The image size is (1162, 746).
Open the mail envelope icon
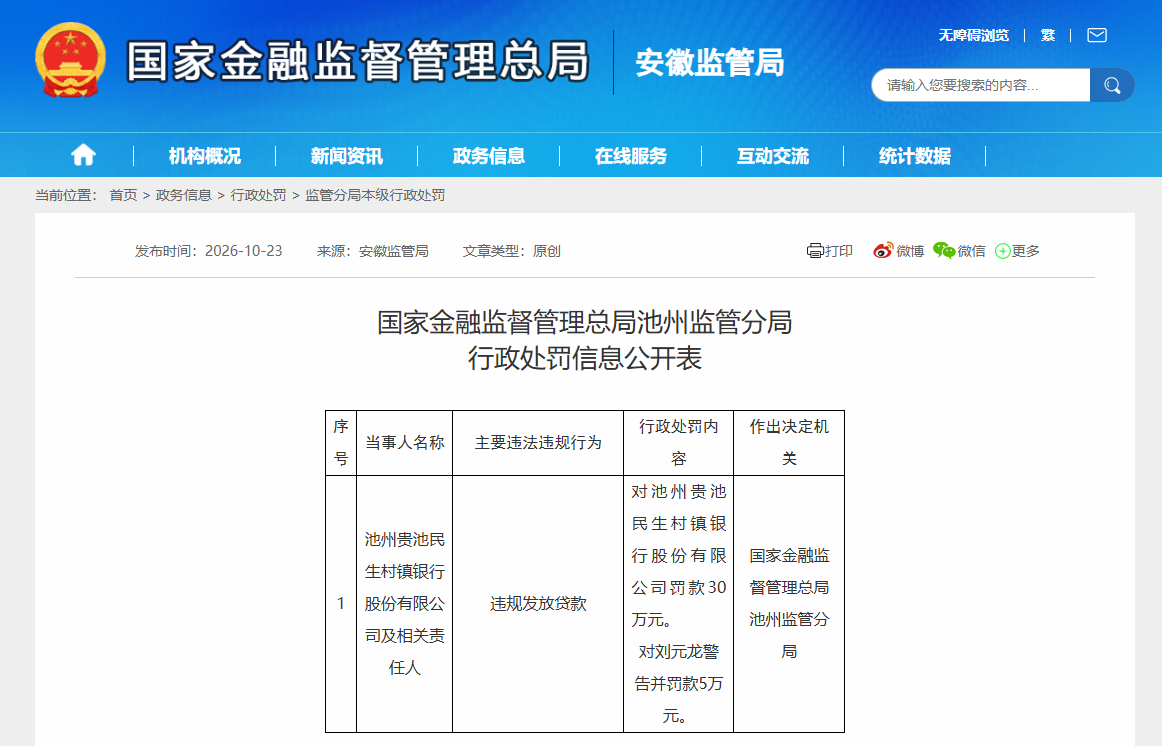1097,35
